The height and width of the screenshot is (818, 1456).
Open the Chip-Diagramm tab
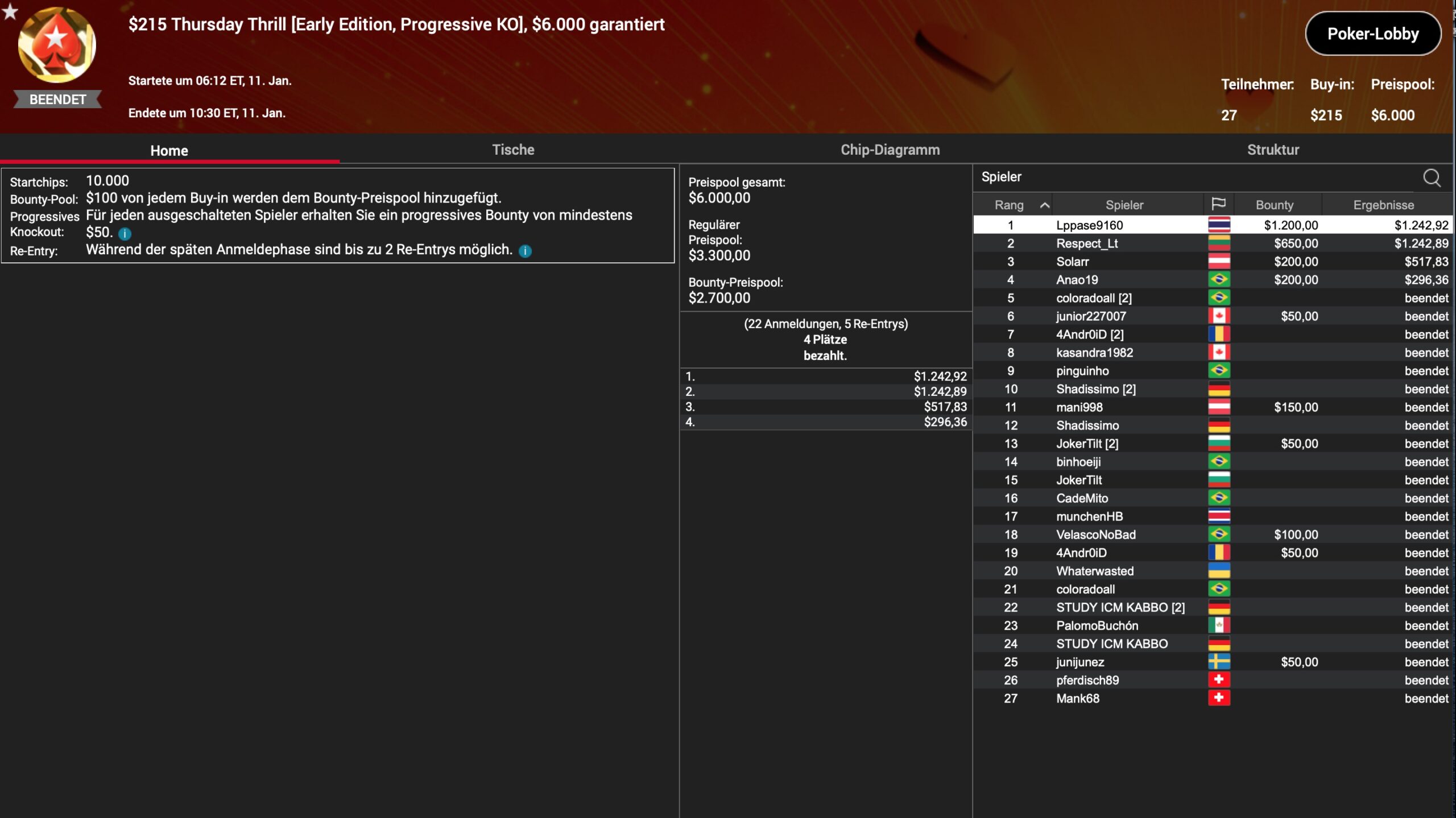[890, 150]
